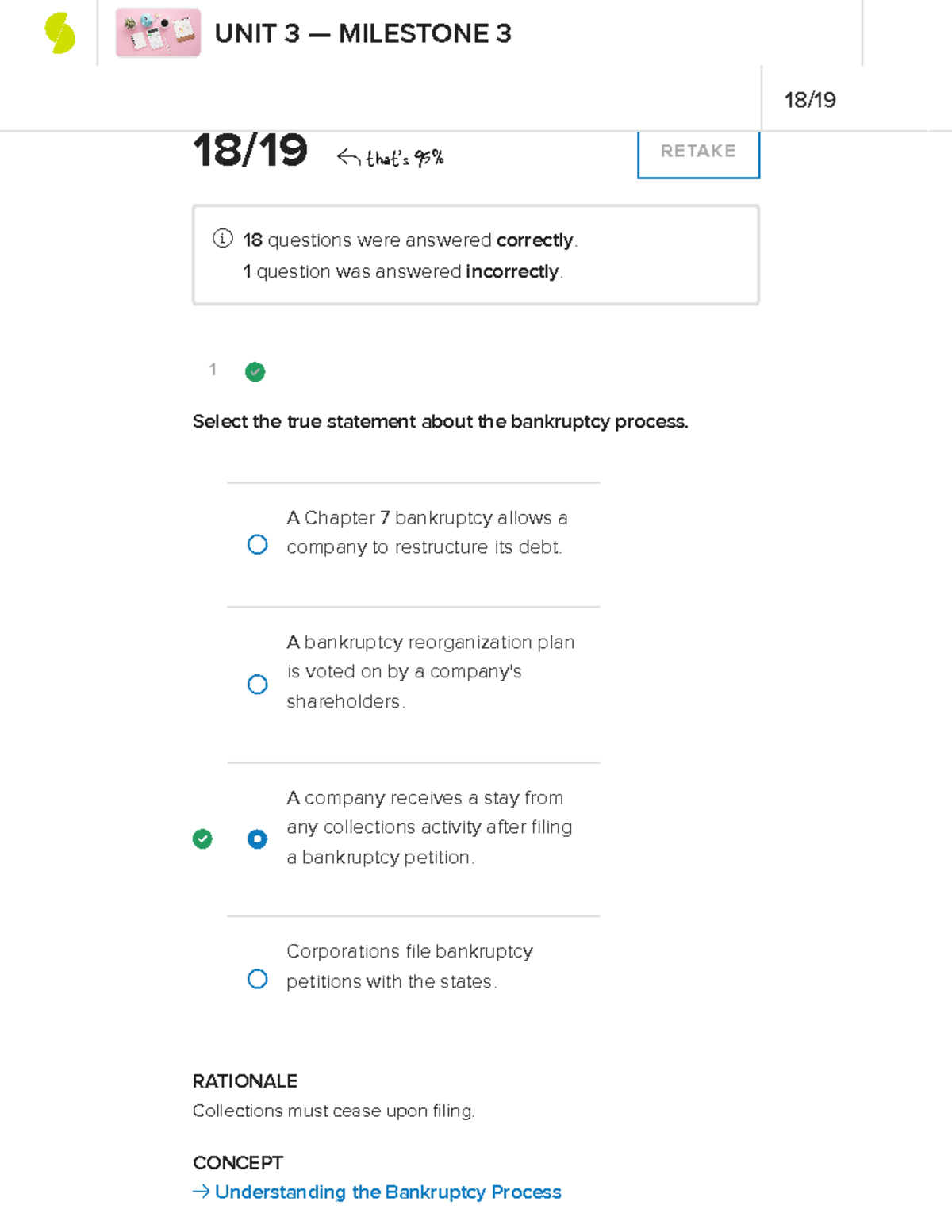
Task: Click the arrow icon before concept link
Action: [x=201, y=1192]
